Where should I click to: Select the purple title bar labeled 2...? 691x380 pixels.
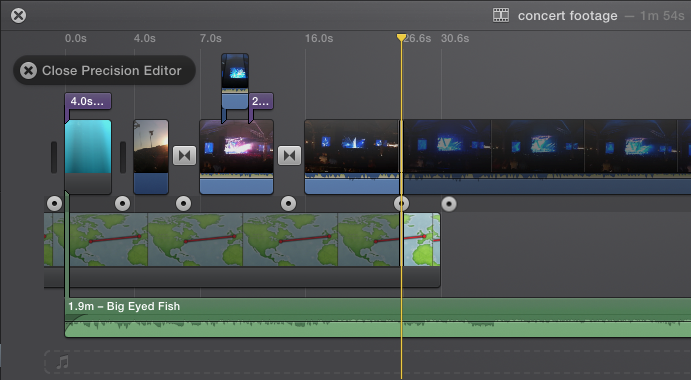(261, 101)
